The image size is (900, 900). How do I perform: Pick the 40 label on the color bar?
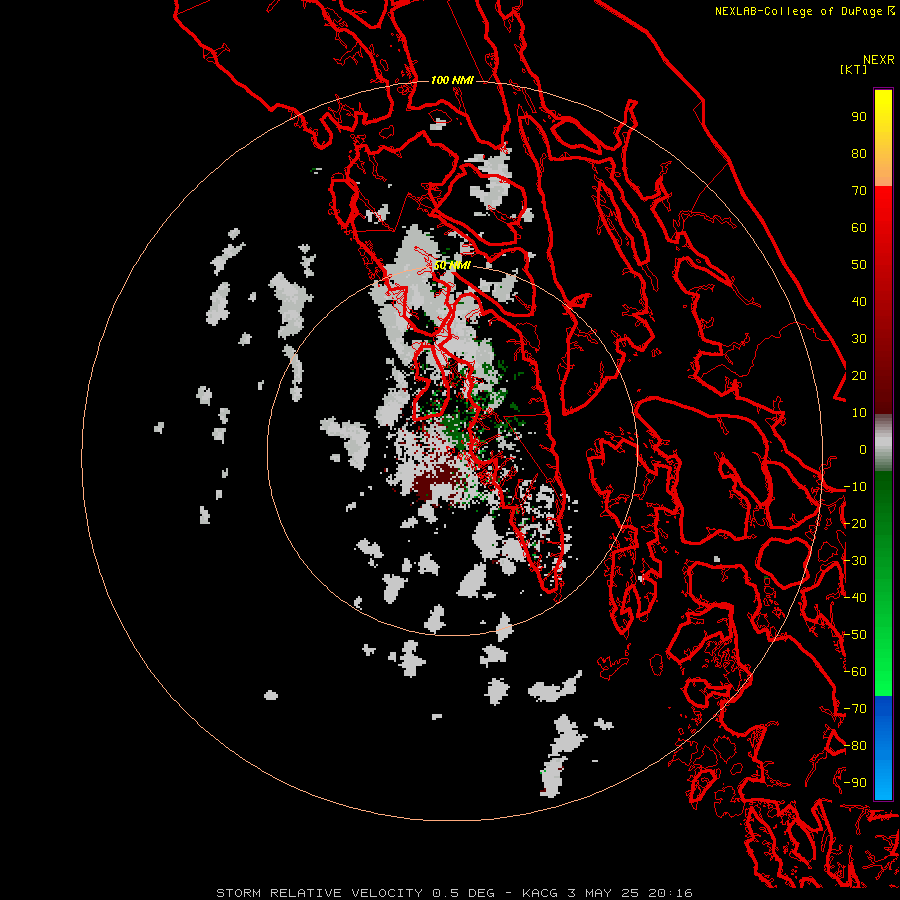point(859,302)
